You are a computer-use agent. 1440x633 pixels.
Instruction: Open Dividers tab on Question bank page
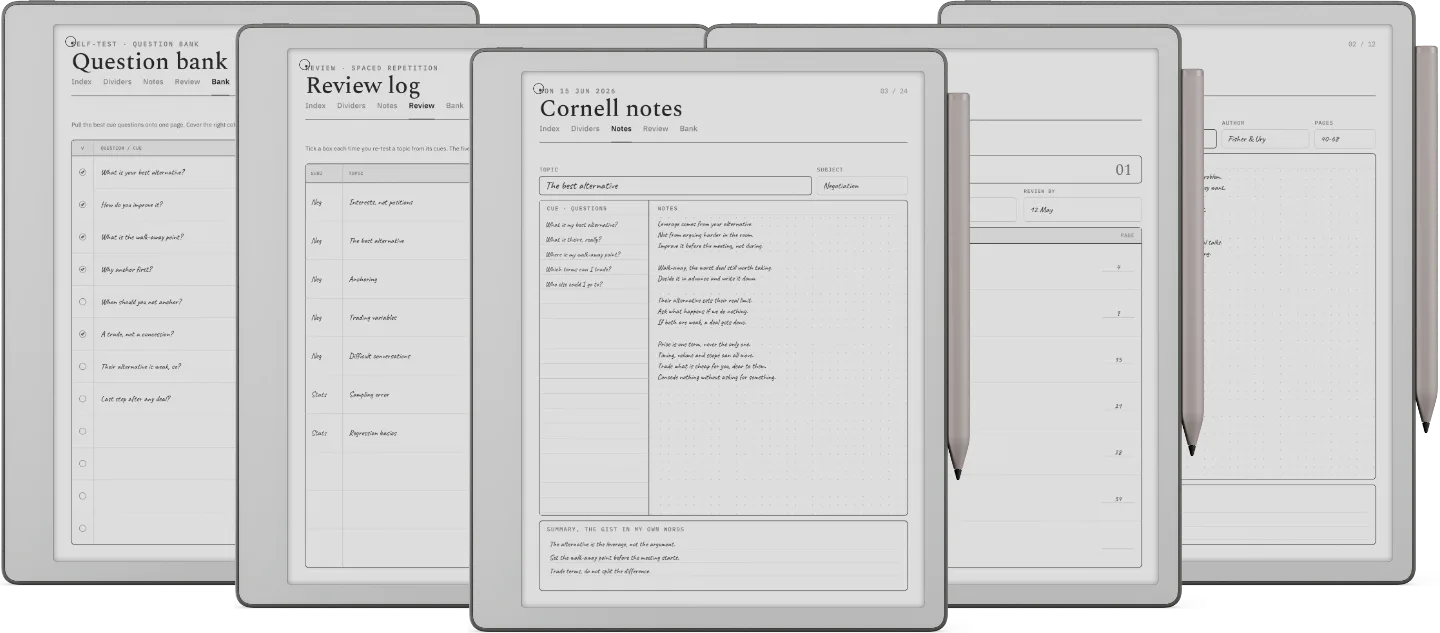click(x=117, y=82)
